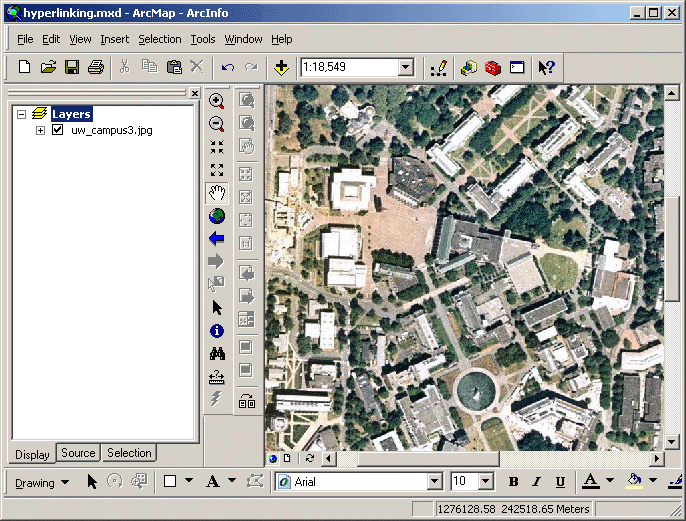
Task: Activate the Pan hand tool
Action: pos(216,193)
